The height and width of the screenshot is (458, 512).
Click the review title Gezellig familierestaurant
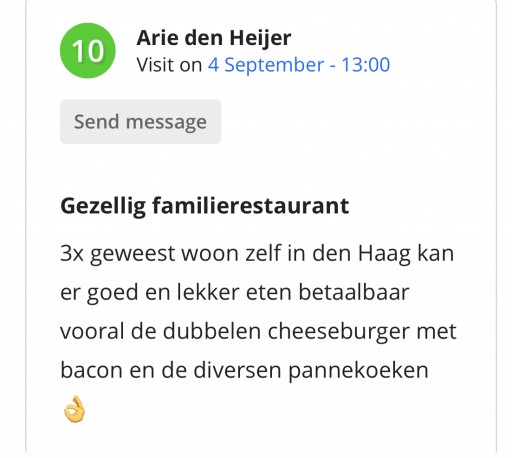[x=205, y=206]
